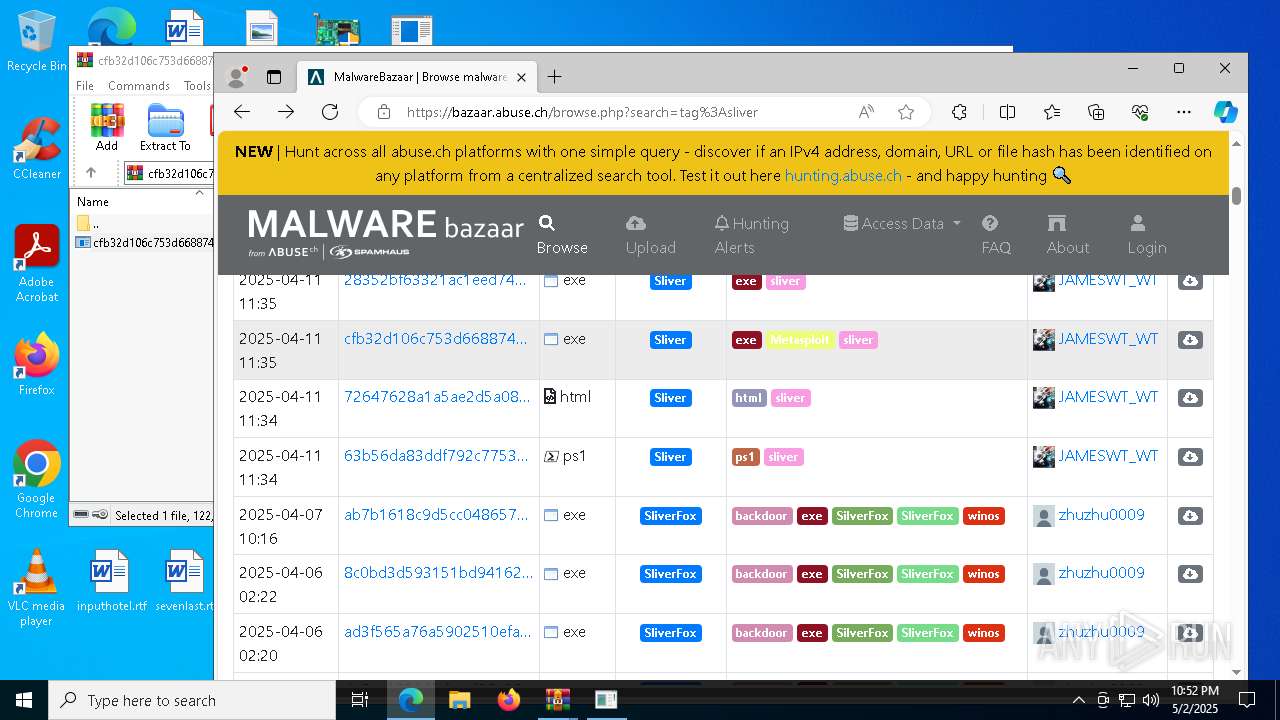Open the Login page
The width and height of the screenshot is (1280, 720).
coord(1147,235)
